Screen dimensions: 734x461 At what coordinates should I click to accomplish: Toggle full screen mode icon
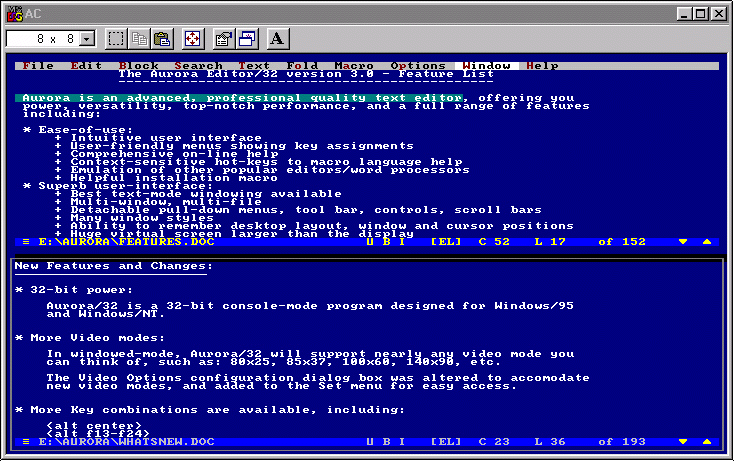click(x=192, y=39)
